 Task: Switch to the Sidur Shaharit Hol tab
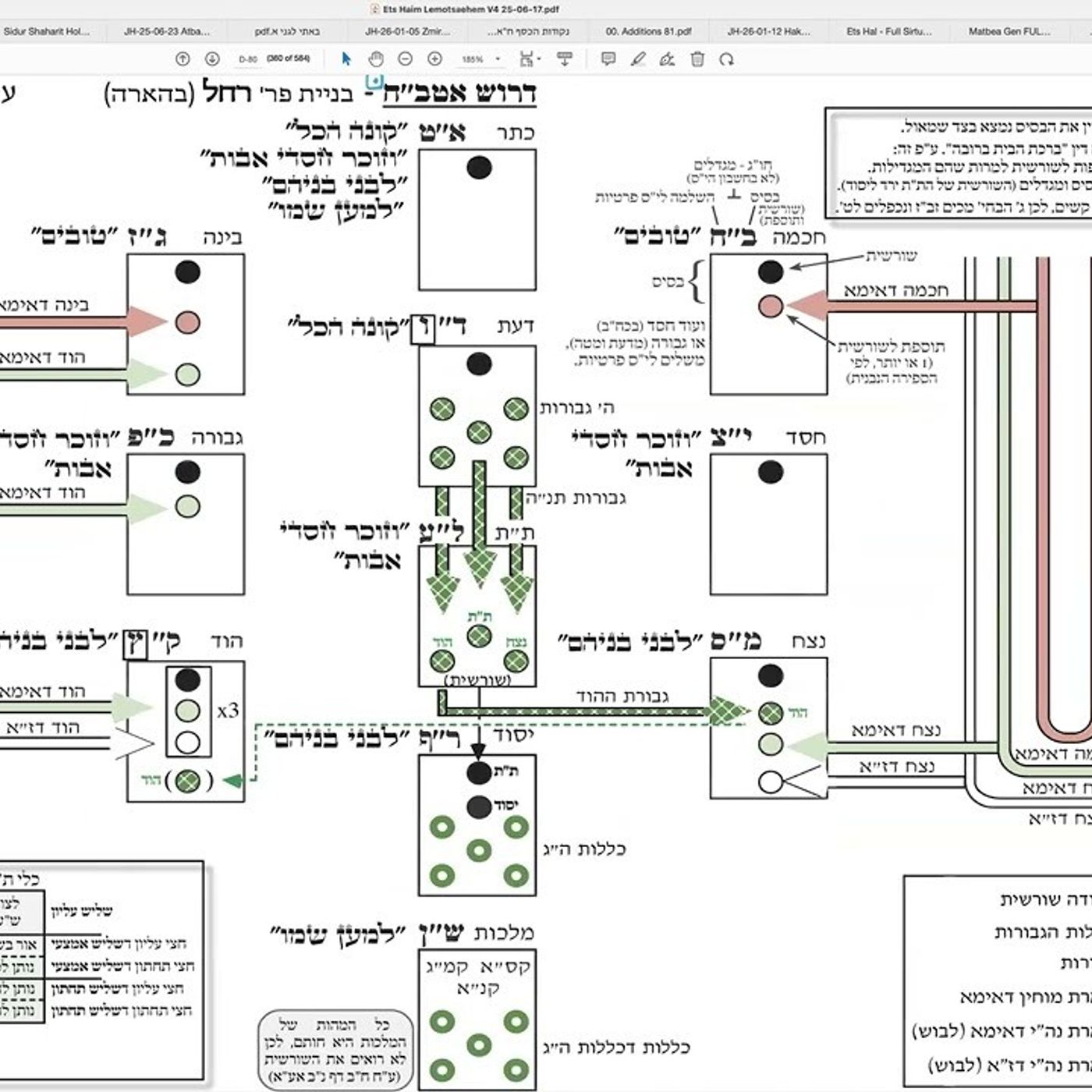(47, 32)
